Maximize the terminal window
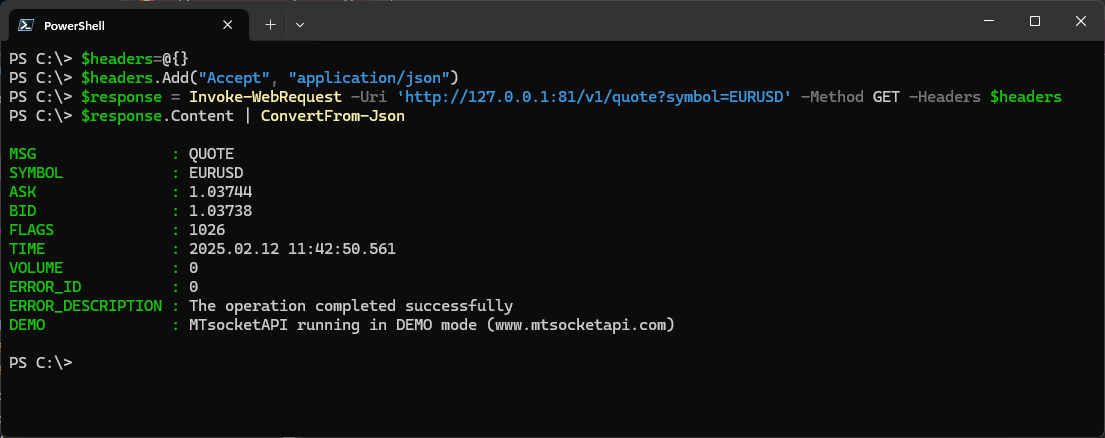The height and width of the screenshot is (438, 1105). point(1035,21)
